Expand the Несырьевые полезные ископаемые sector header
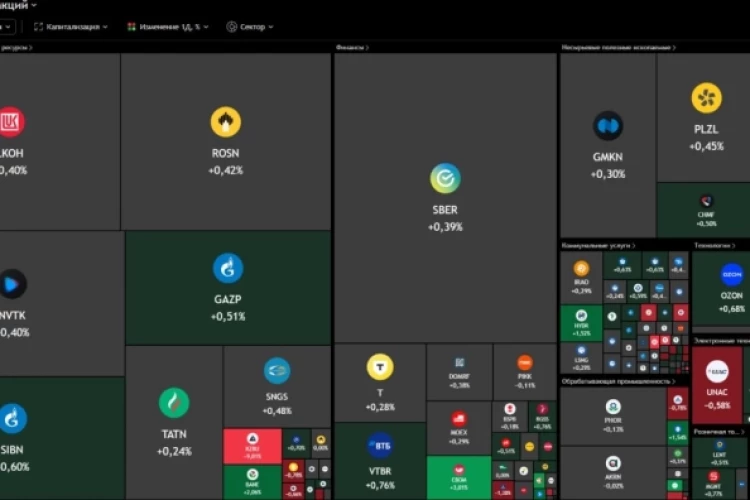Image resolution: width=750 pixels, height=500 pixels. coord(618,47)
